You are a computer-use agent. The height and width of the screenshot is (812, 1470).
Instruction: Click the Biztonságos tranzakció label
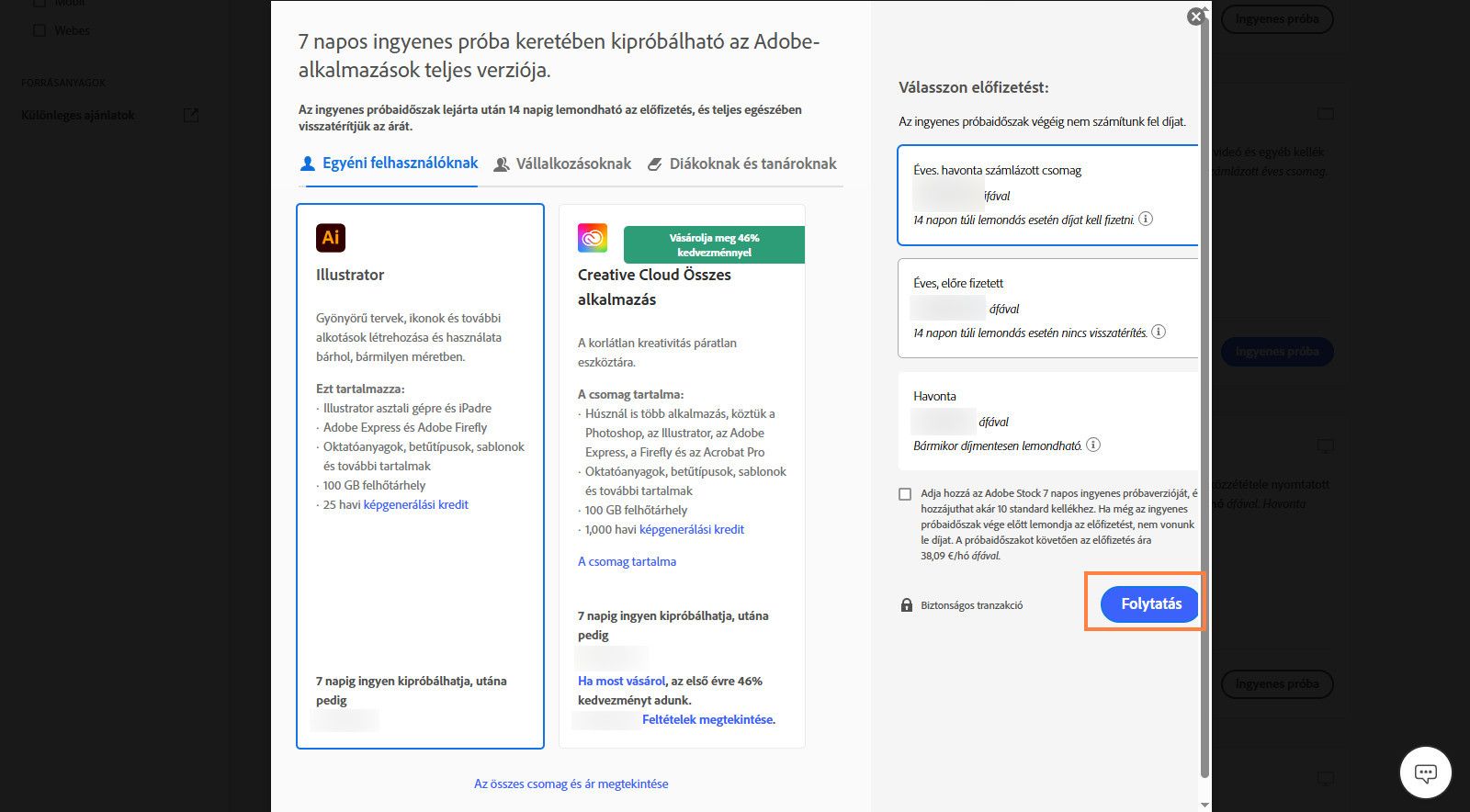pyautogui.click(x=971, y=605)
